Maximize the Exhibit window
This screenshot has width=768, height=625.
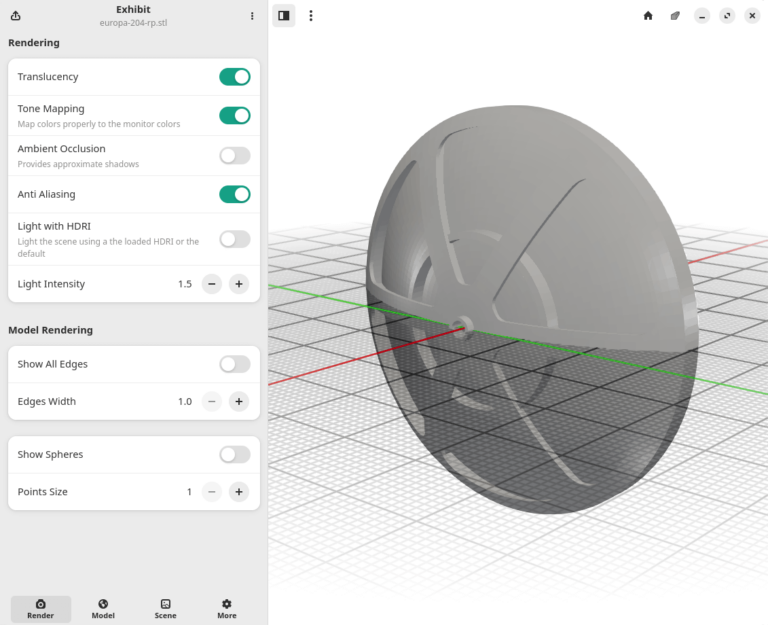point(727,16)
